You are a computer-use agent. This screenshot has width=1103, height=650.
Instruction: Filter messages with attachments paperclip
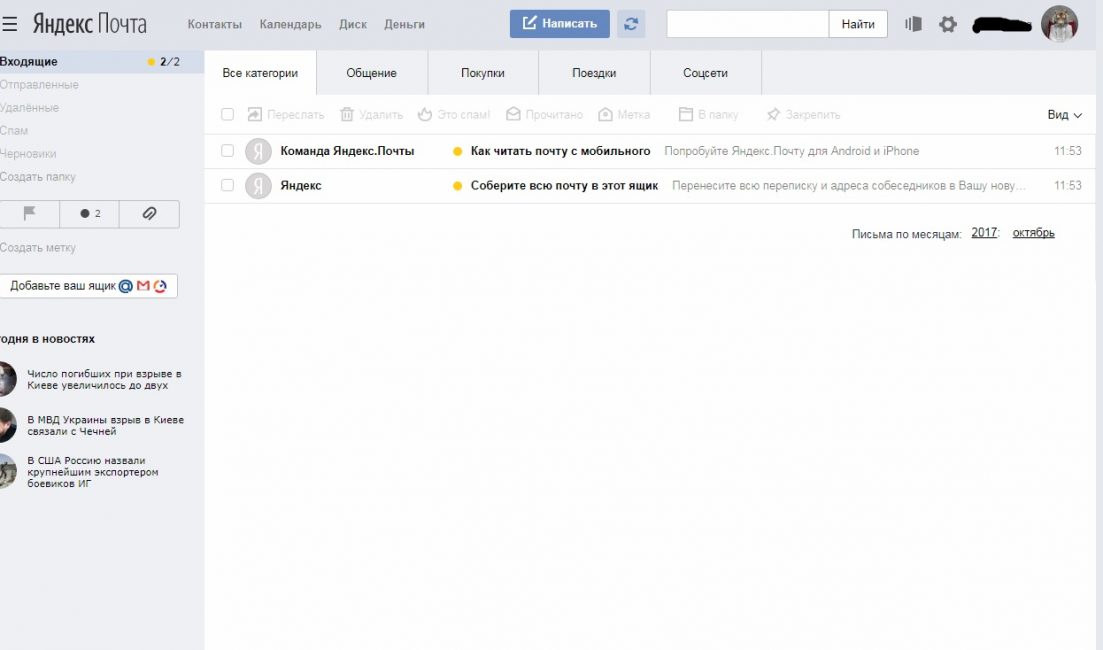[149, 214]
